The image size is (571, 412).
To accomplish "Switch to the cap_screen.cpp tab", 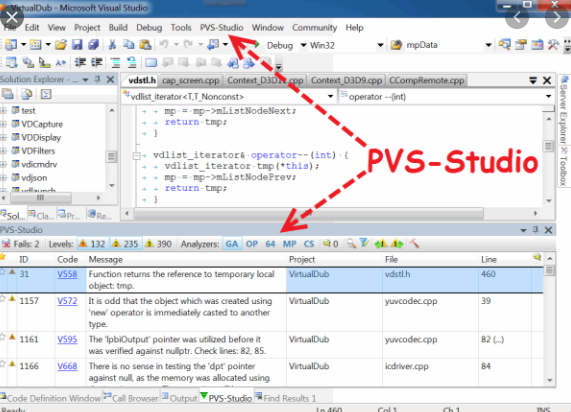I will point(190,80).
